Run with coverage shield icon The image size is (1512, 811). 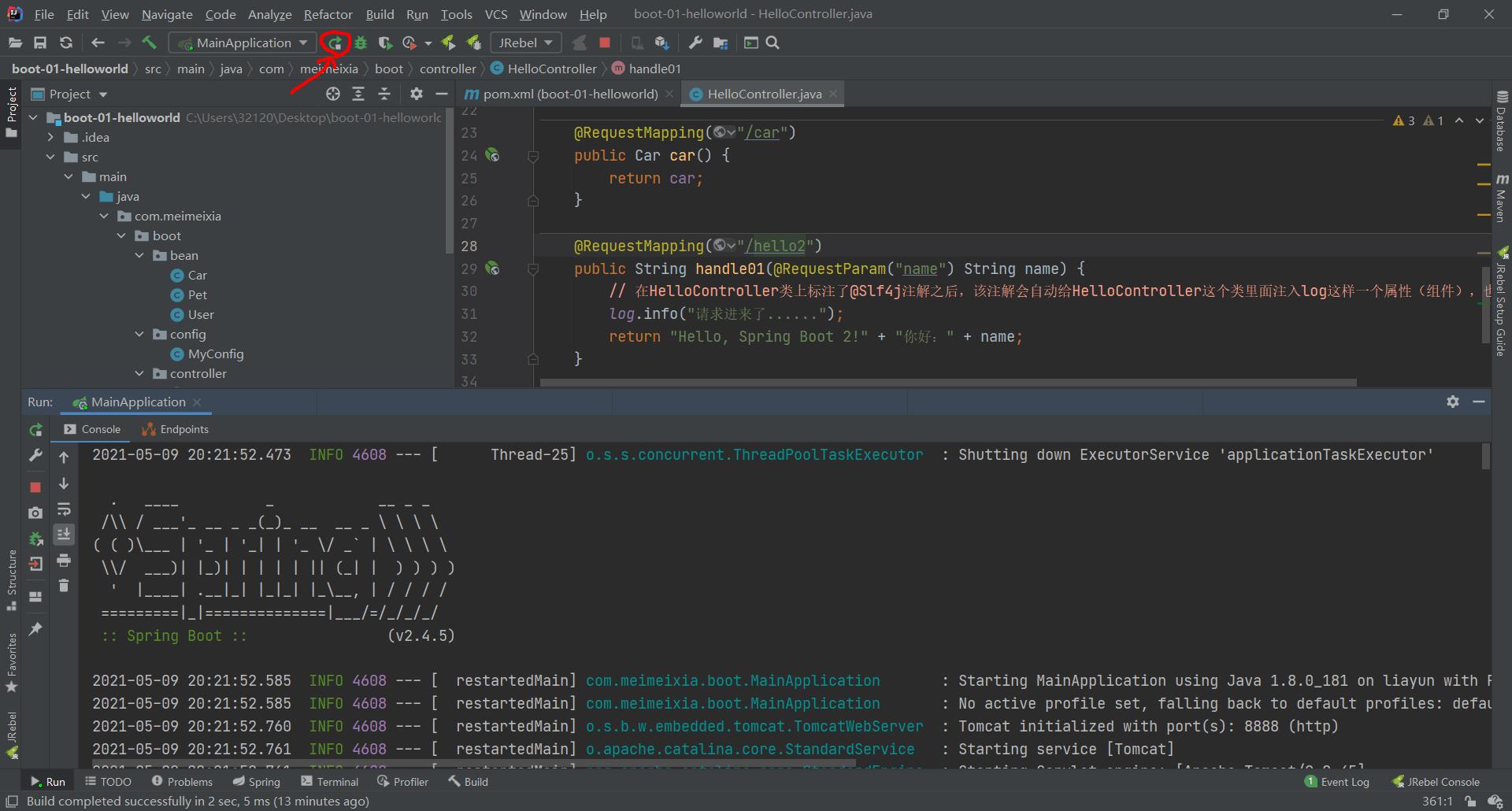384,43
